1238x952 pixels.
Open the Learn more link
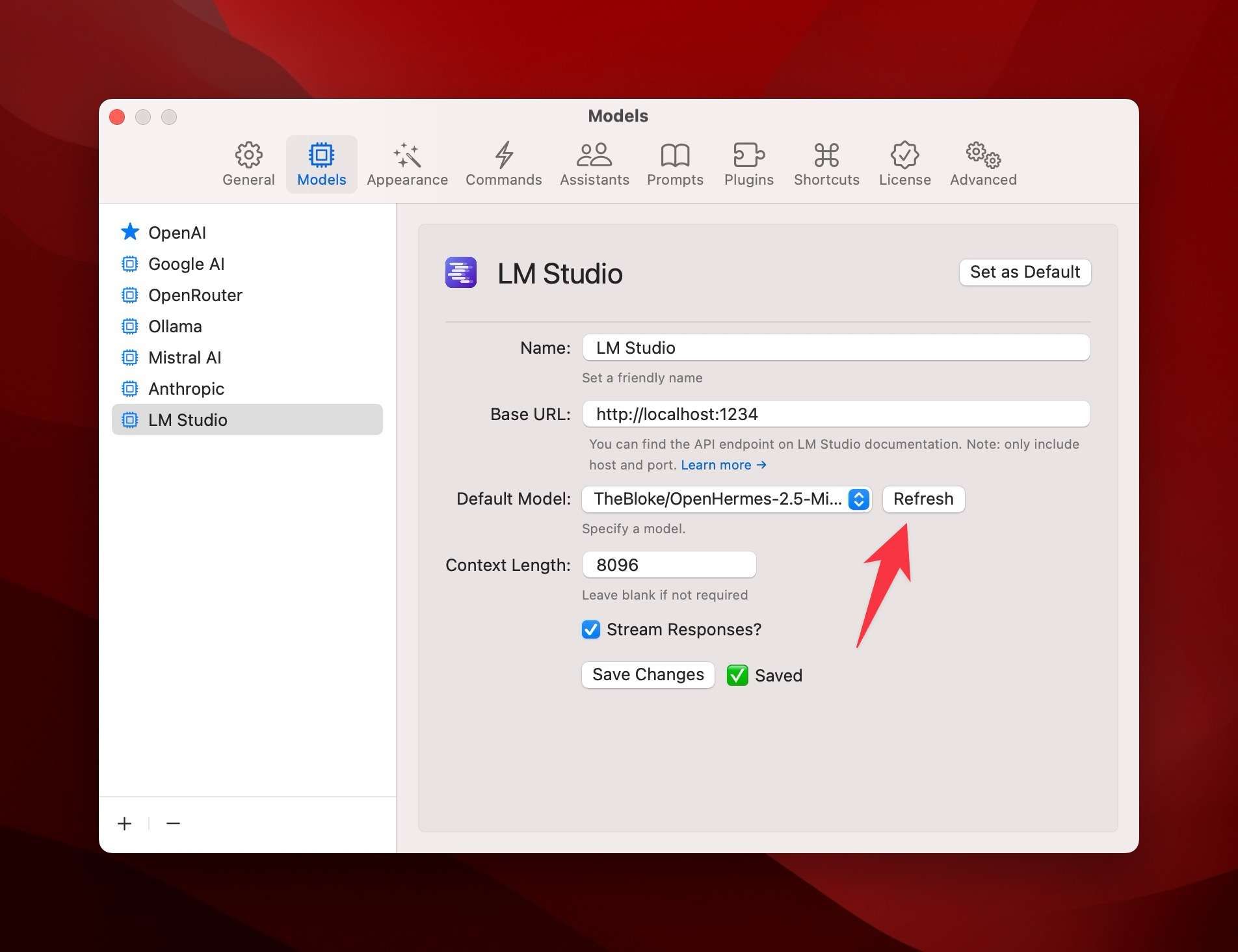pos(724,465)
